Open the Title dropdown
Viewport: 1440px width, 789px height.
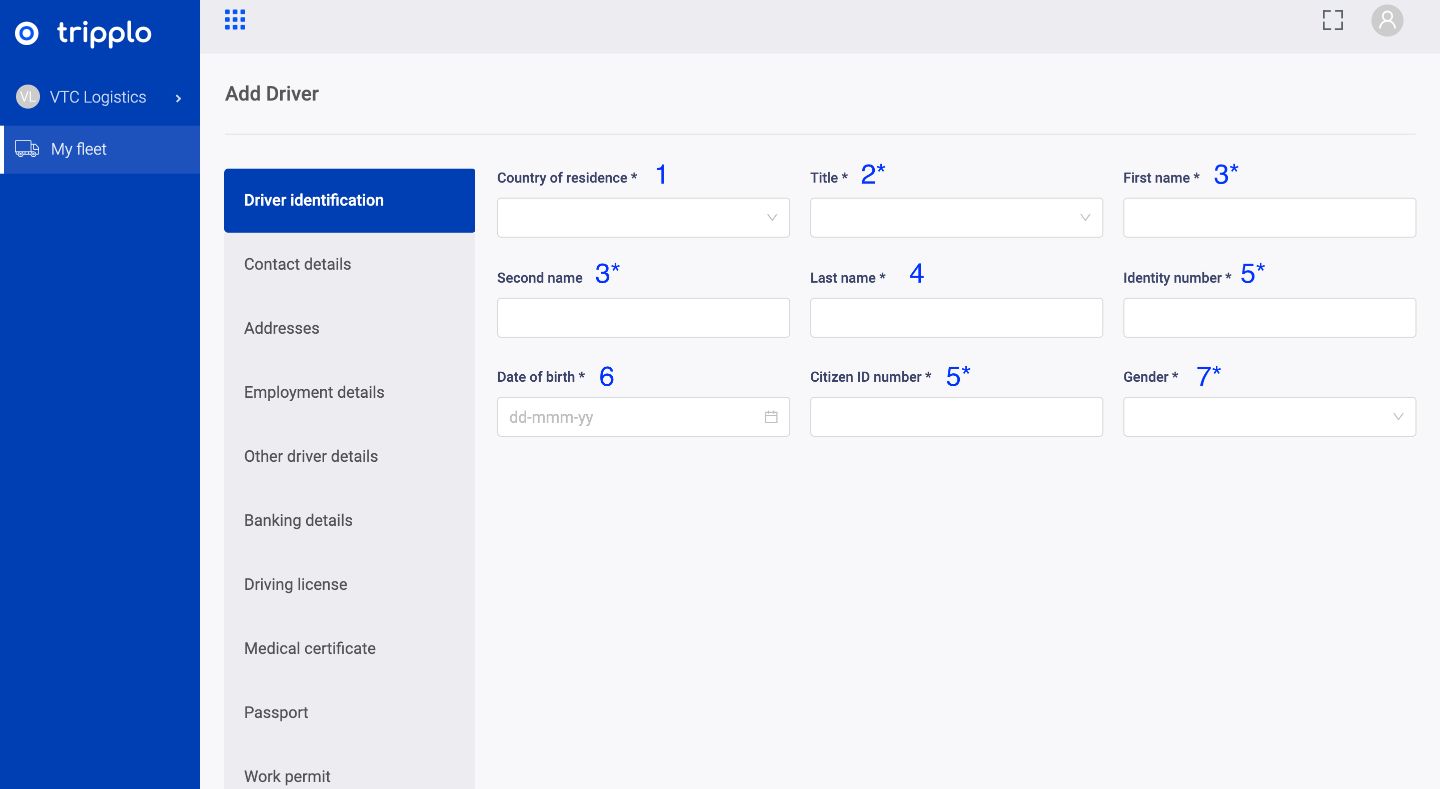956,218
